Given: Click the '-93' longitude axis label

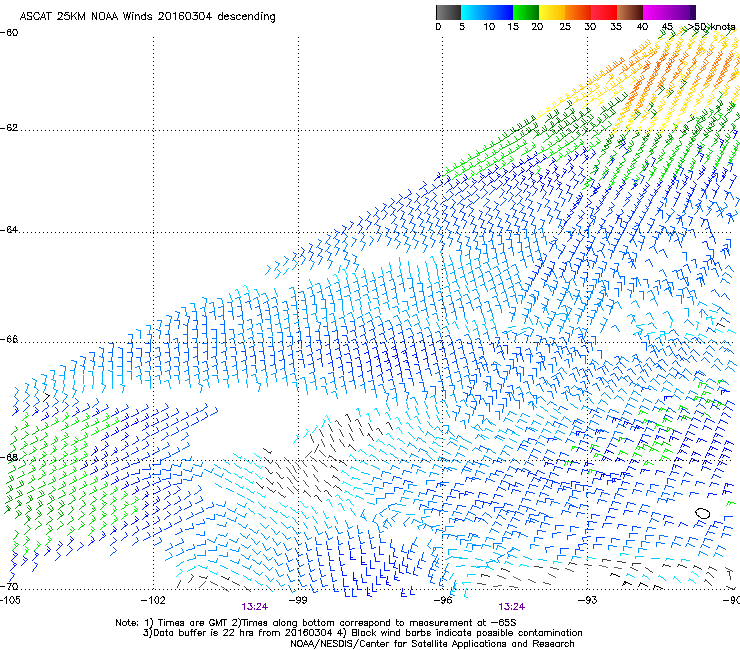Looking at the screenshot, I should 588,600.
